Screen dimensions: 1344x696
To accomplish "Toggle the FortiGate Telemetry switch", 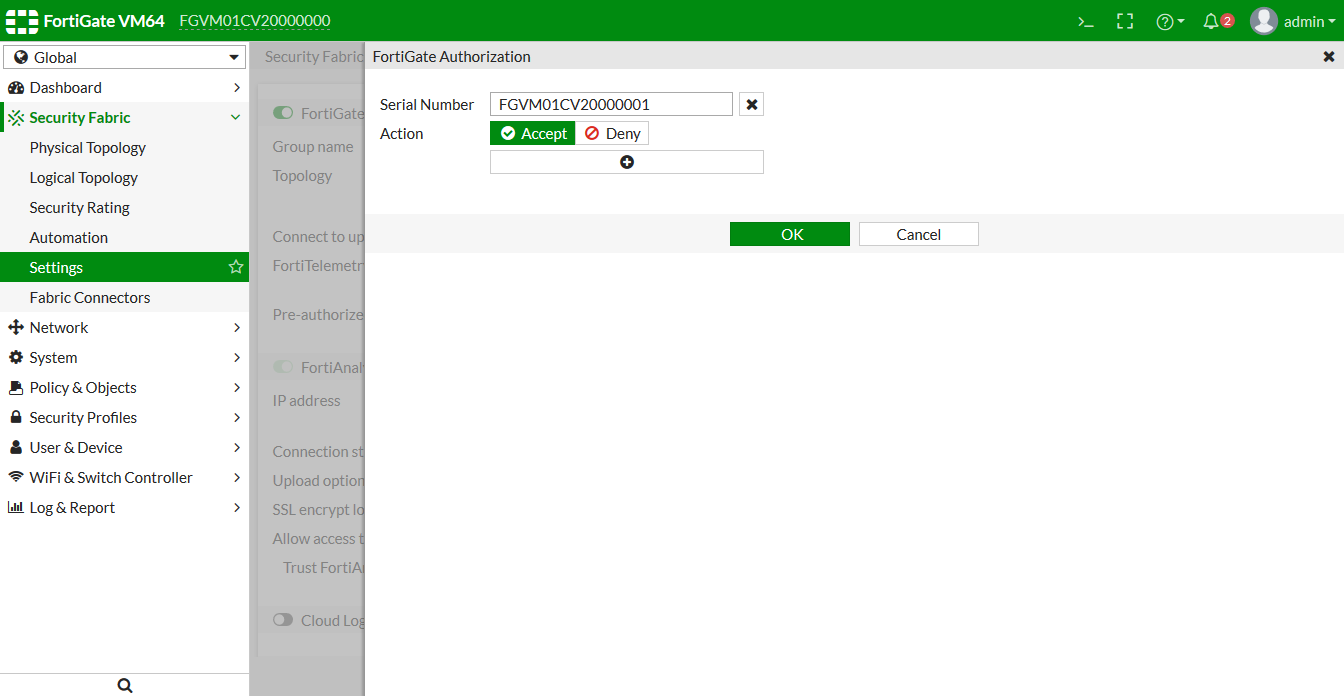I will pos(283,113).
